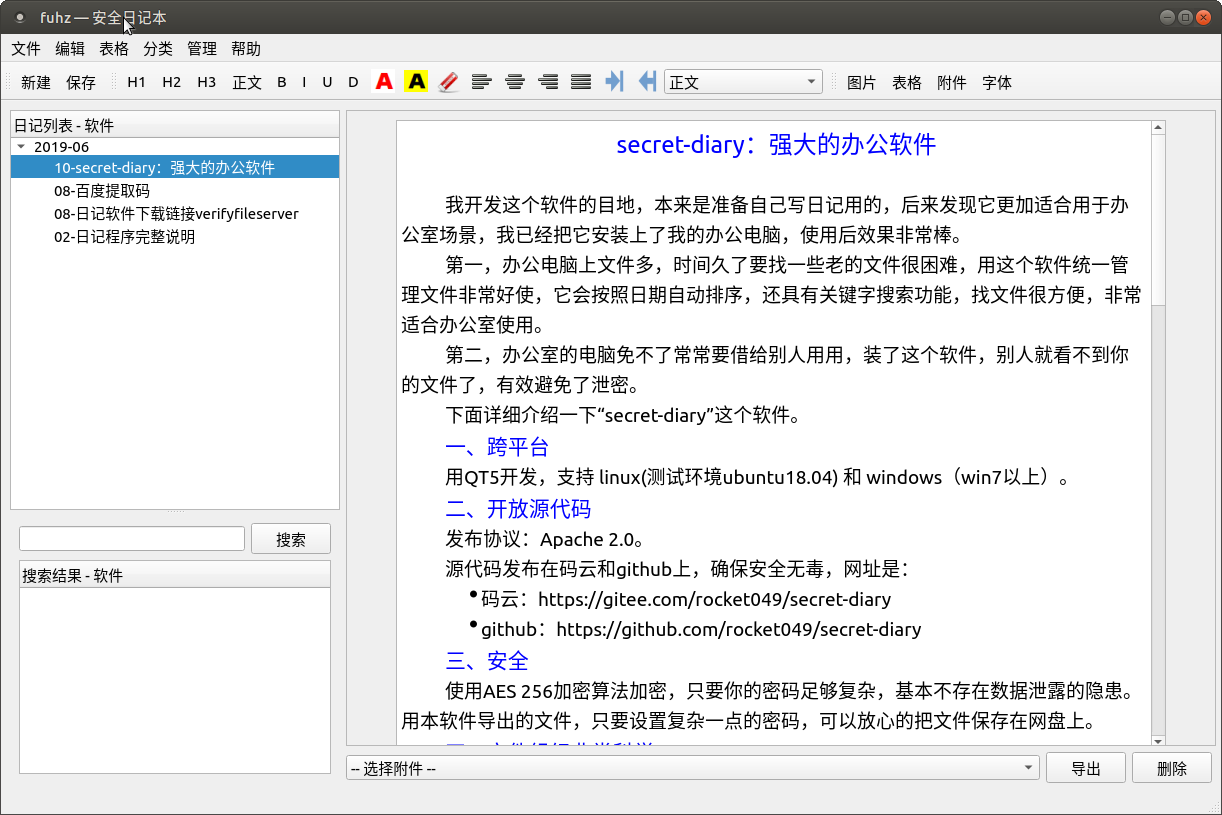Screen dimensions: 1222x815
Task: Select diary 08-日记软件下载链接verifyfileserver
Action: [175, 213]
